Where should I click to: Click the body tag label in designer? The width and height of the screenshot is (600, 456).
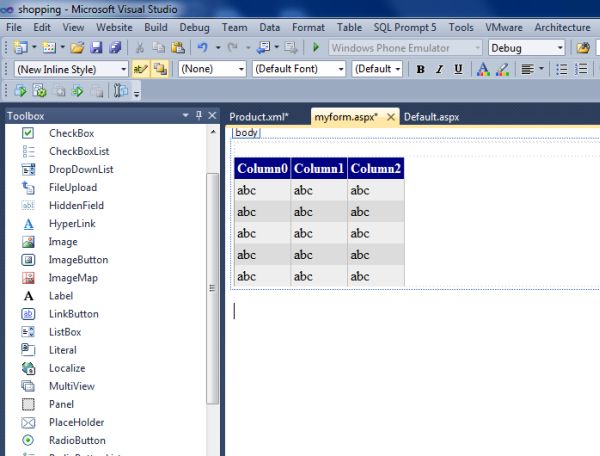pyautogui.click(x=246, y=132)
